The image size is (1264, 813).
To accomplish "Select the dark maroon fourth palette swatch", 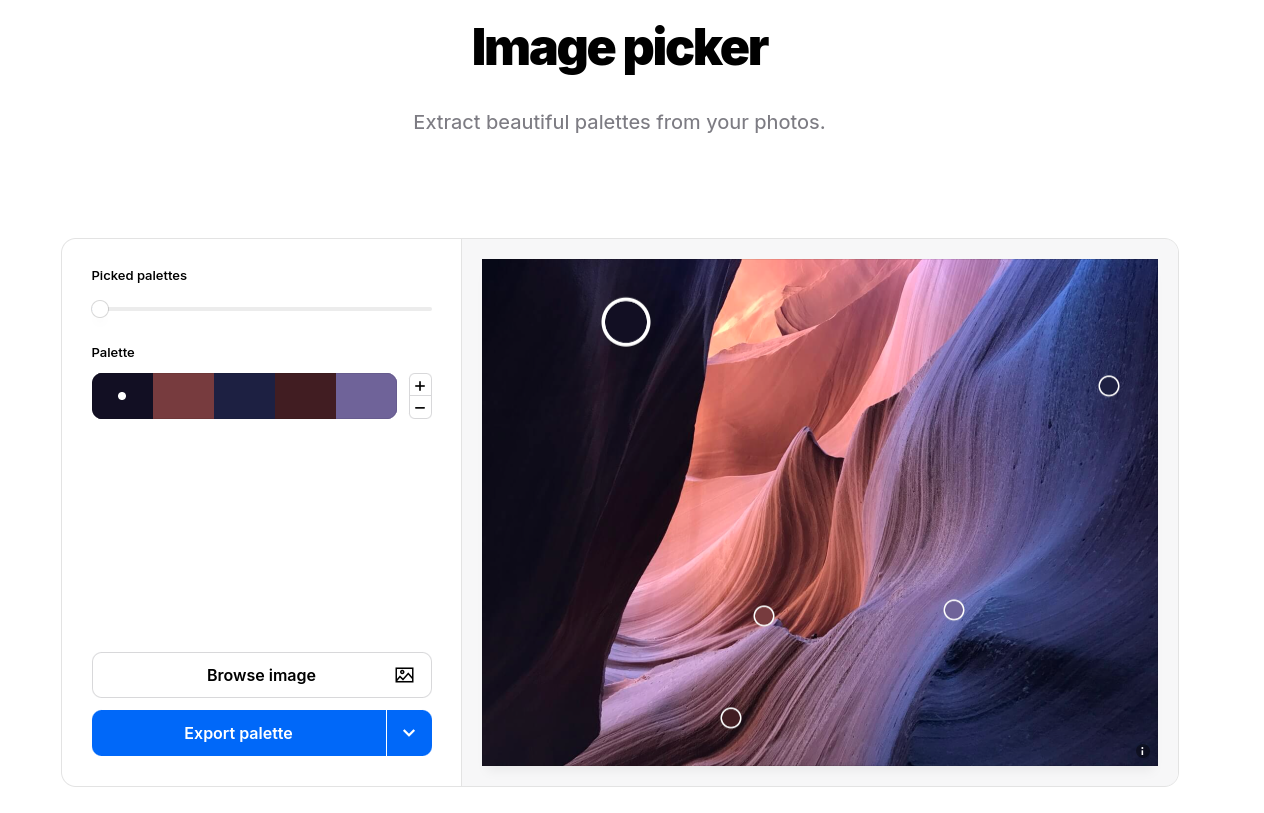I will (x=305, y=396).
